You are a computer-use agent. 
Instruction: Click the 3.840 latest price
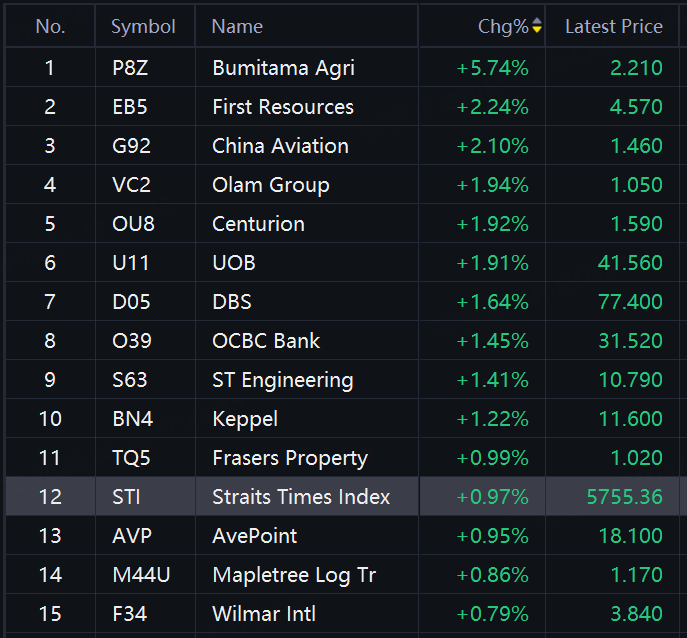click(x=636, y=614)
